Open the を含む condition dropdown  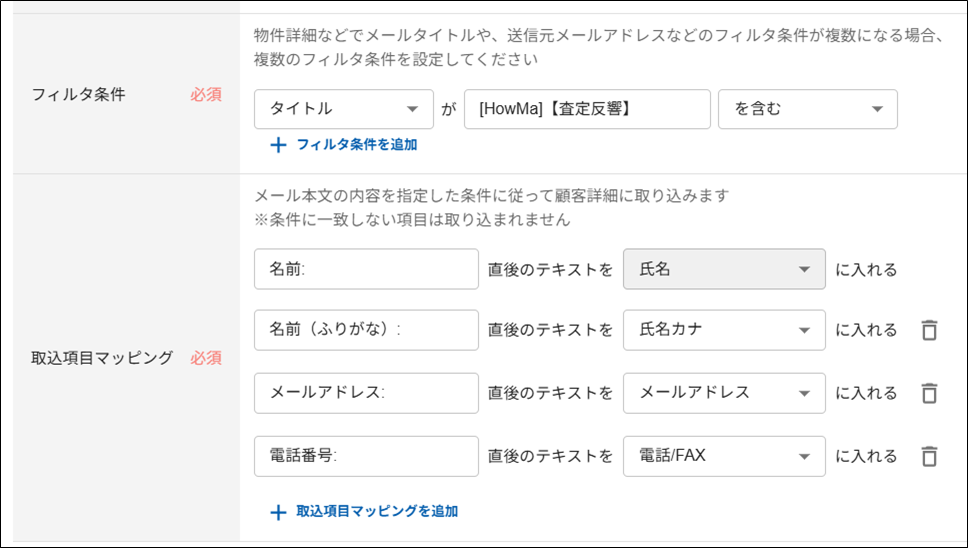(x=807, y=109)
